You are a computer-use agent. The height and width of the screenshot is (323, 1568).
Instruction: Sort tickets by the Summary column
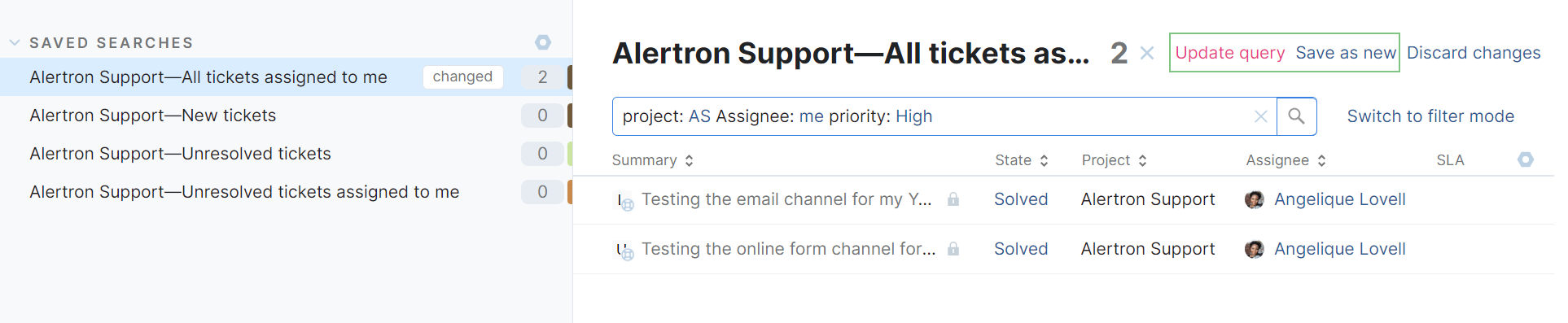click(x=652, y=160)
